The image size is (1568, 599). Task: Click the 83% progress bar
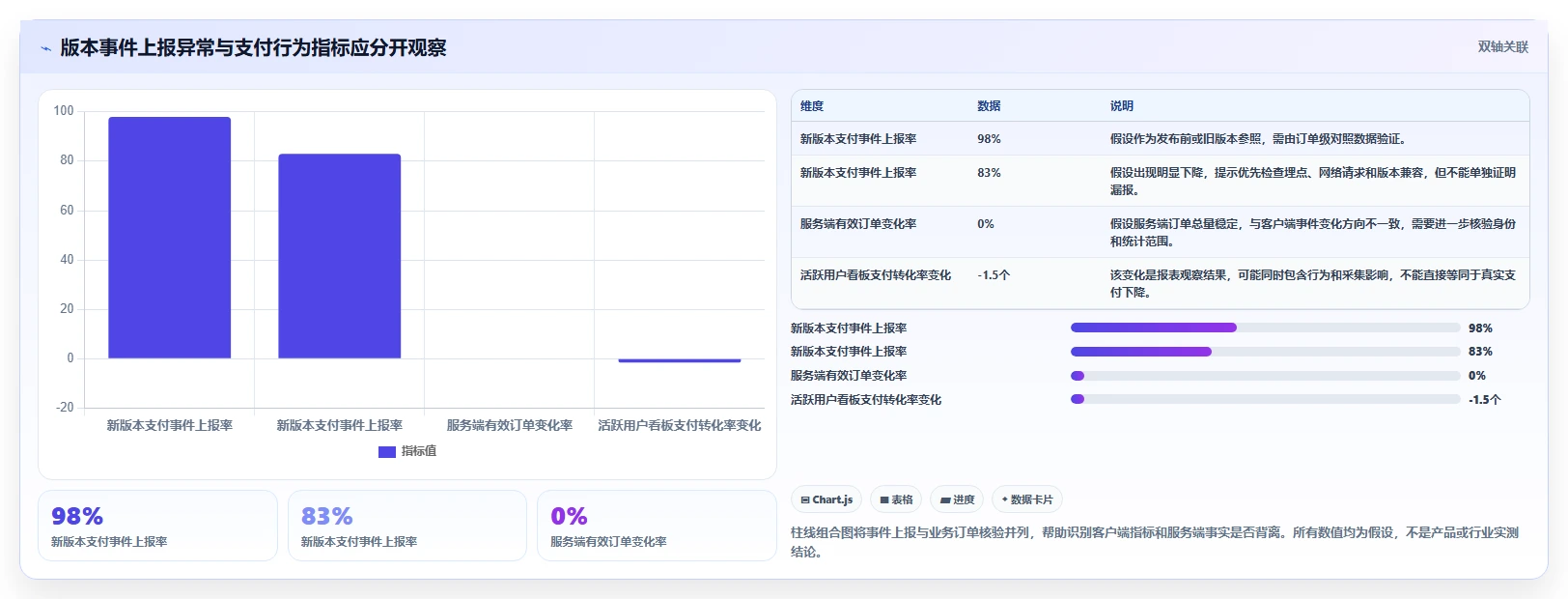pos(1266,352)
